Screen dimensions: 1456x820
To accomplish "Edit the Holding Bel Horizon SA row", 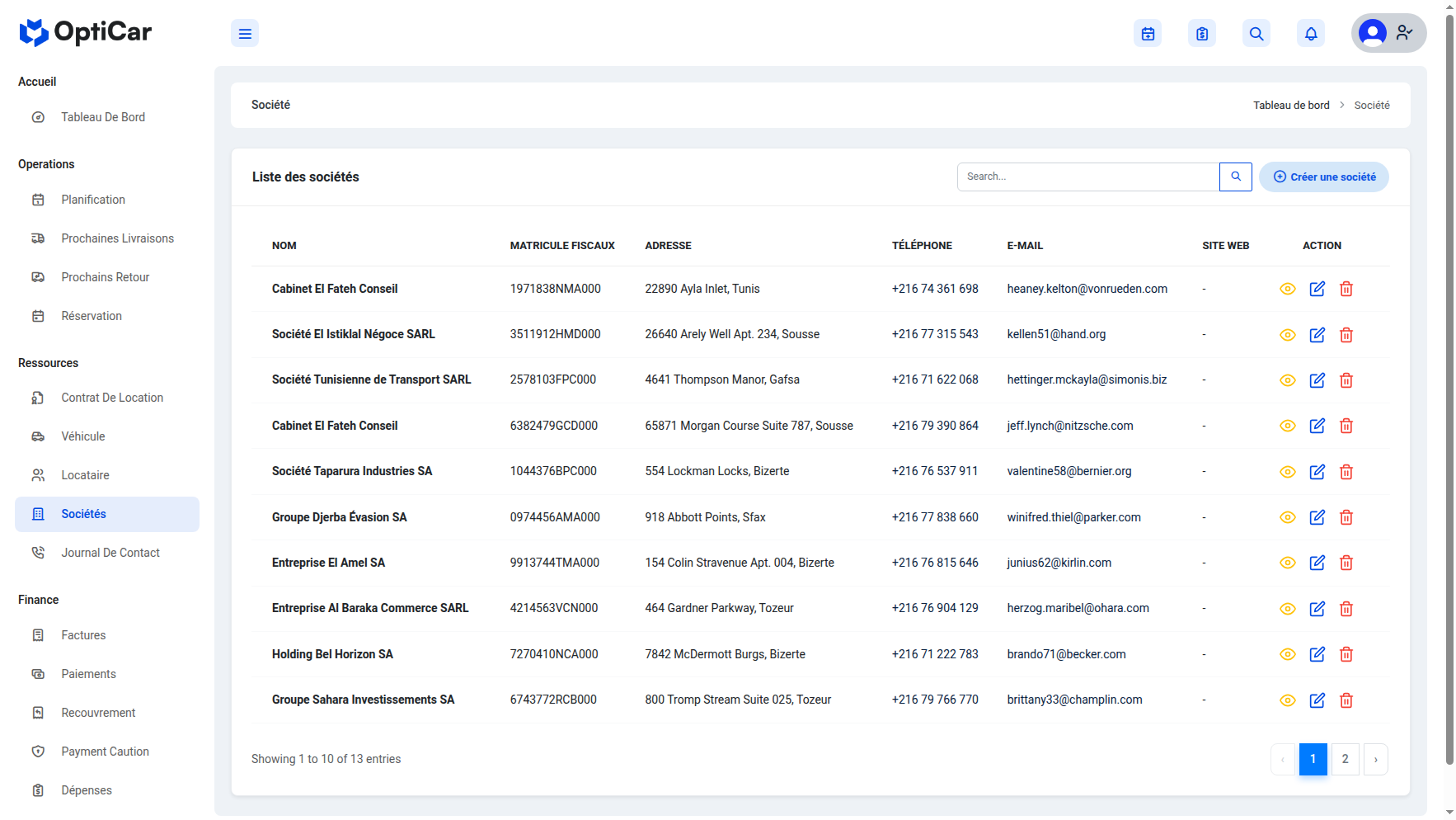I will coord(1317,654).
